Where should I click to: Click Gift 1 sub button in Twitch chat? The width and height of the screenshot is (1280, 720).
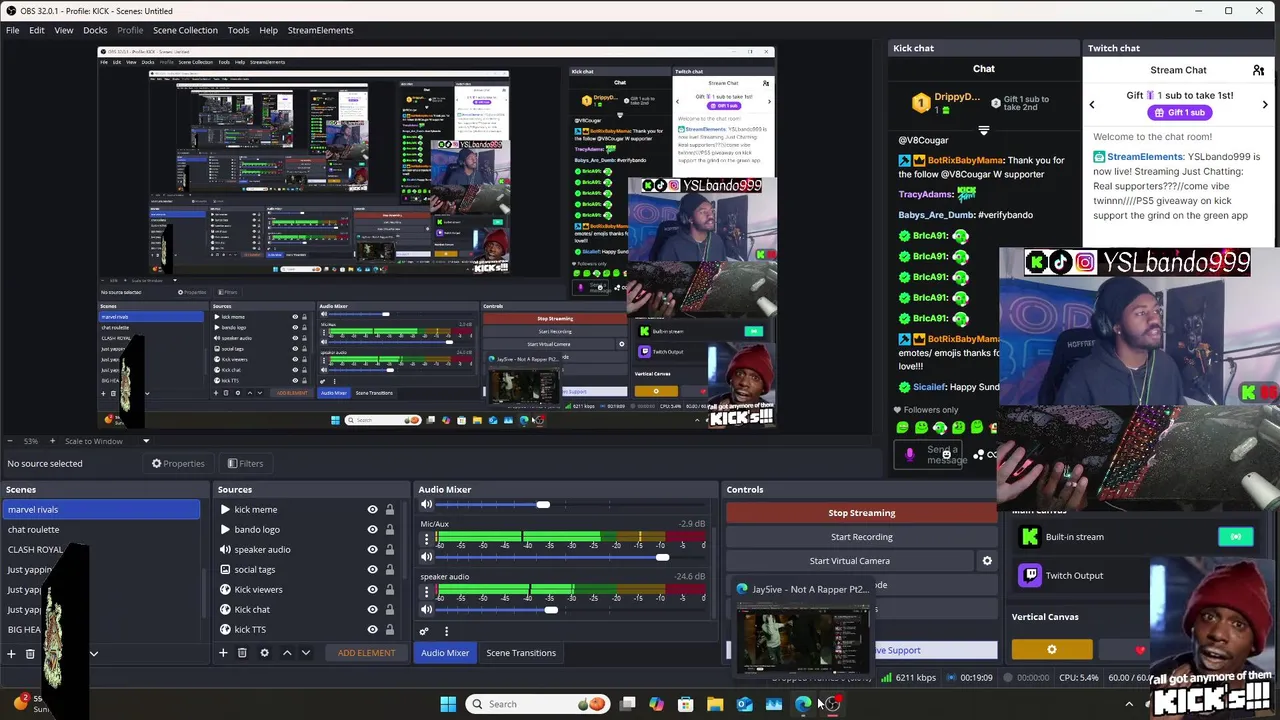1178,113
